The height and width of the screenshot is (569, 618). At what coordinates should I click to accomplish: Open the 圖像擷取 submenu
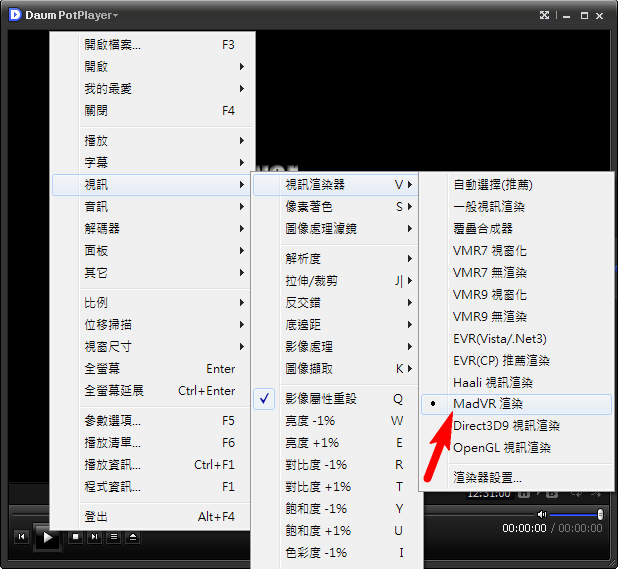tap(335, 369)
